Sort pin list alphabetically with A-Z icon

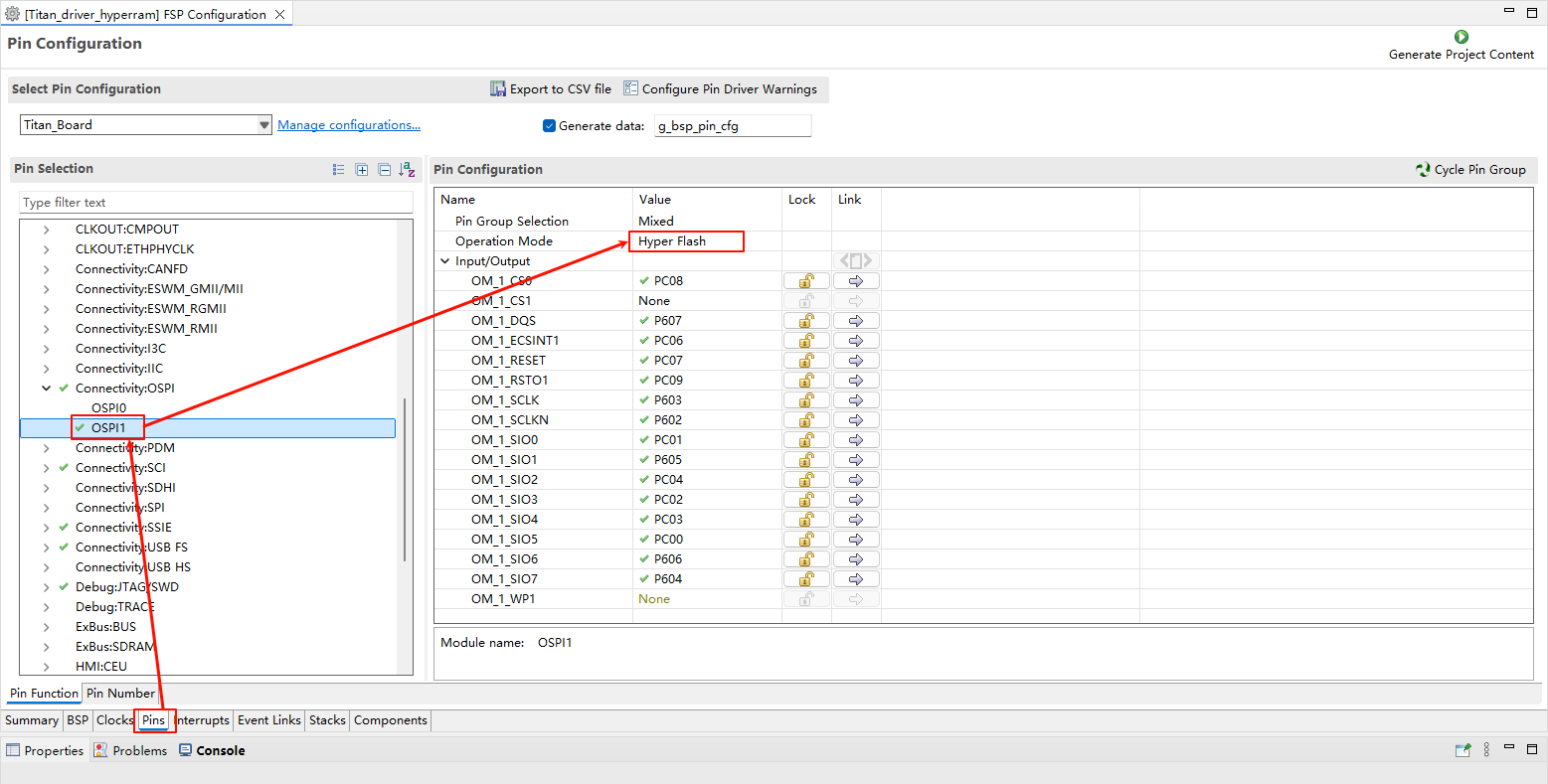[407, 170]
